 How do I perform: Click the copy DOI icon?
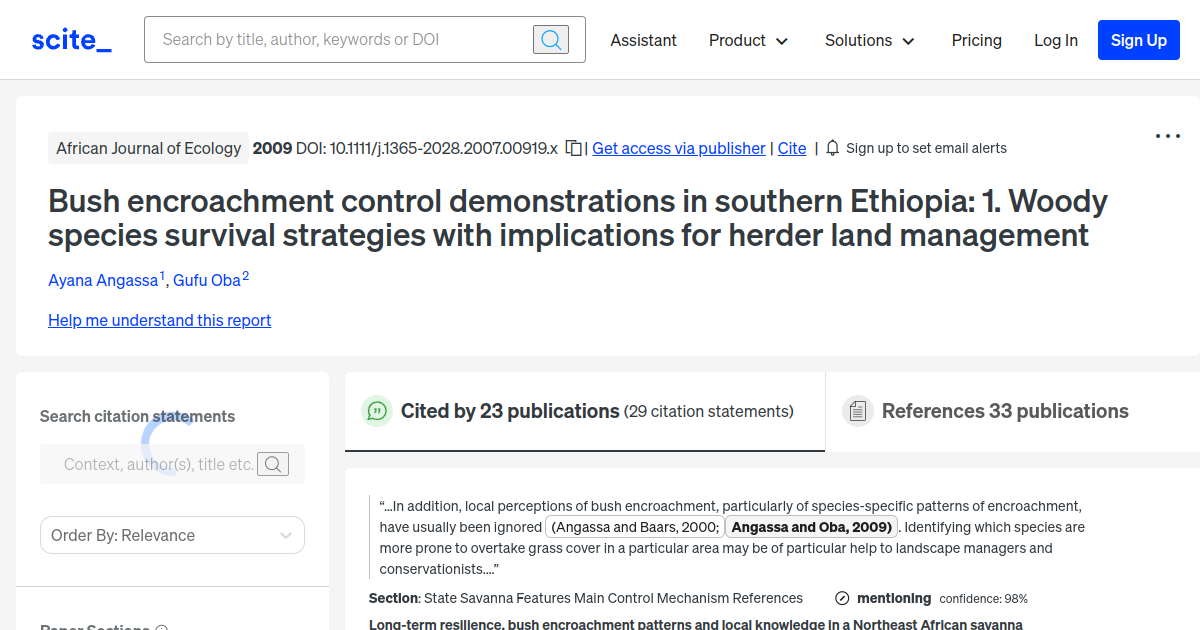[573, 147]
